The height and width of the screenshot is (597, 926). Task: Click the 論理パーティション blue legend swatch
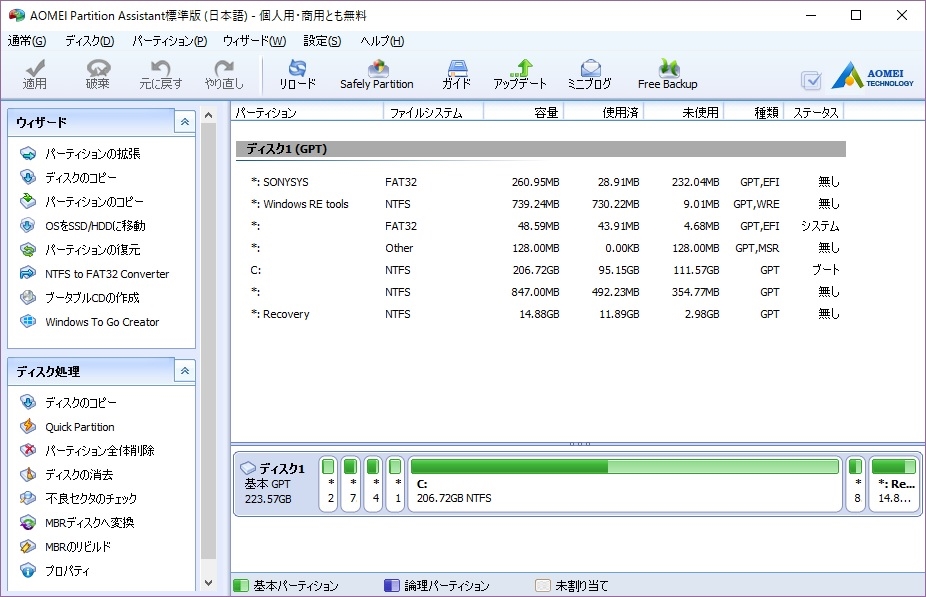coord(392,585)
